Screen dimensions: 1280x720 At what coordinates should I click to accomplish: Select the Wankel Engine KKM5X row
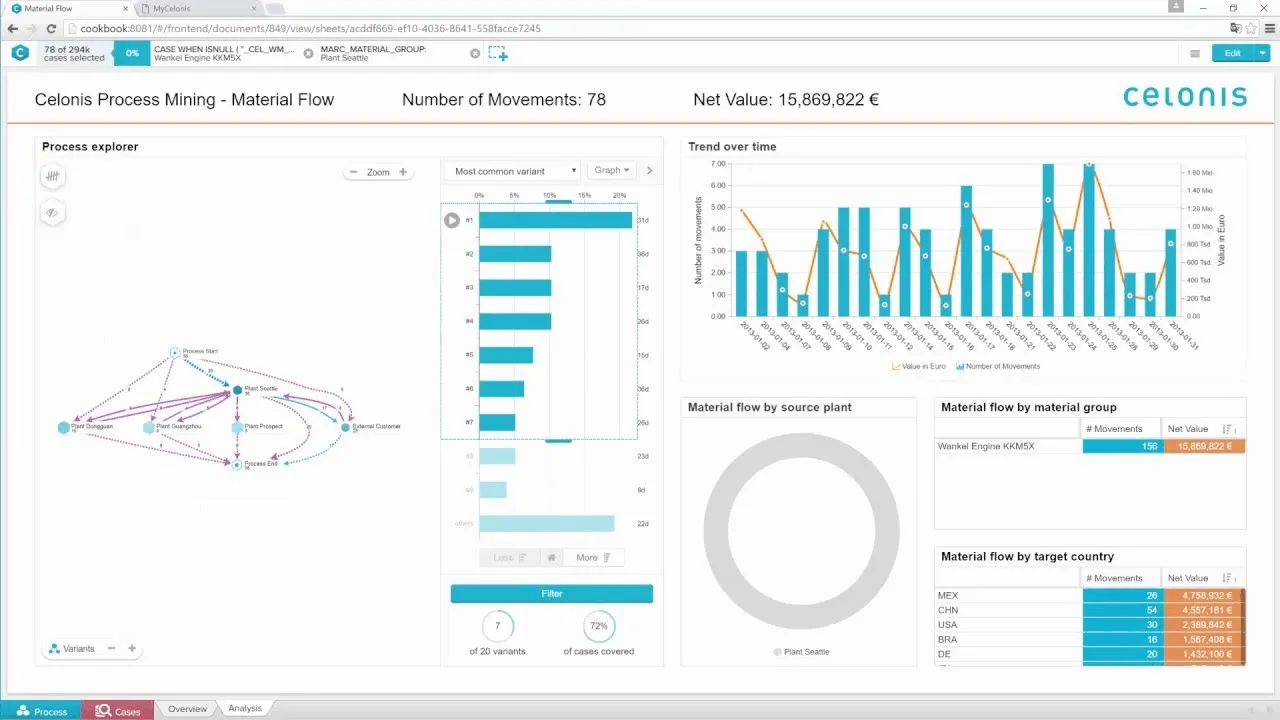click(1090, 446)
